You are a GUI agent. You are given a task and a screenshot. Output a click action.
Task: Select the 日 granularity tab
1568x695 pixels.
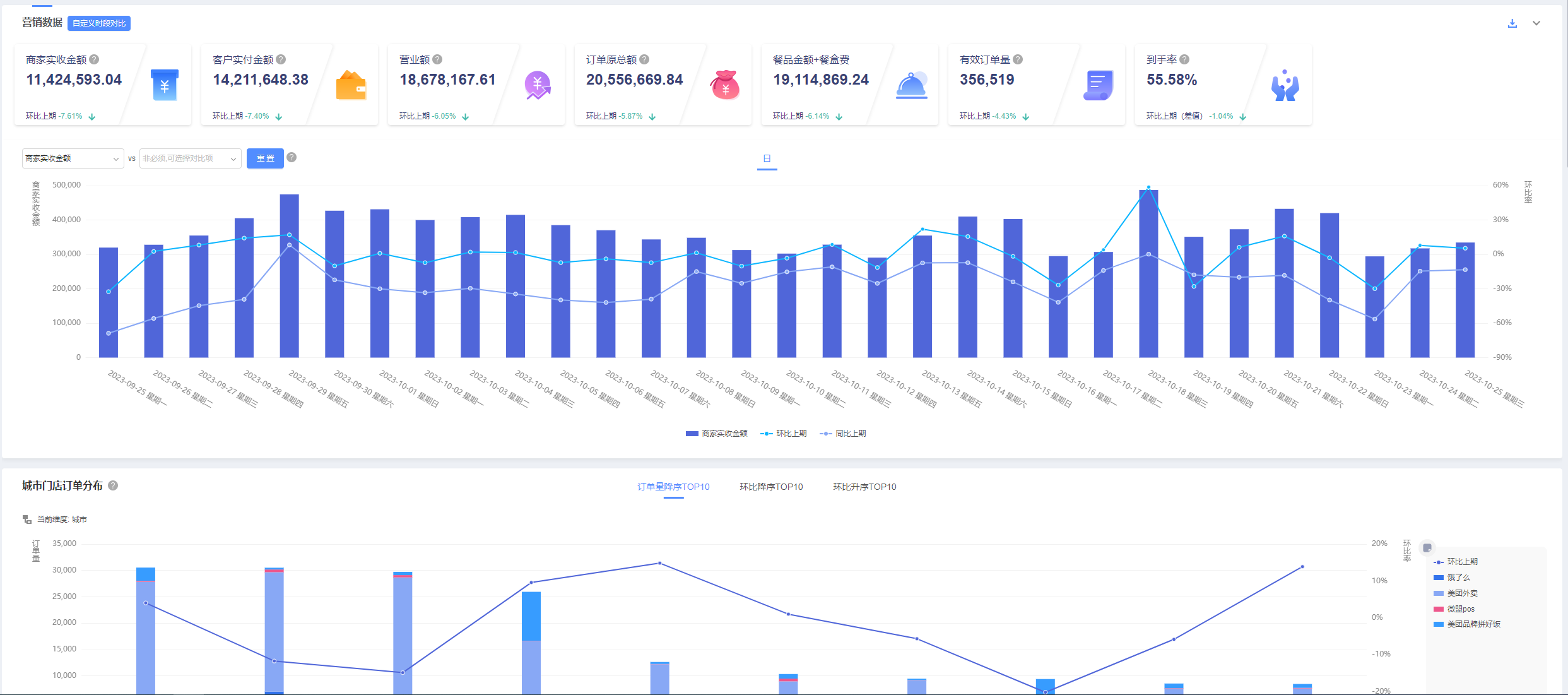[767, 159]
